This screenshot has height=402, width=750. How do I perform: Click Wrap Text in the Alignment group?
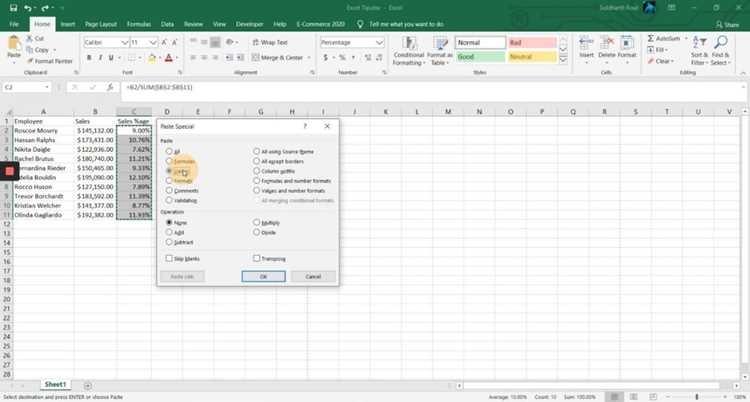[x=270, y=43]
